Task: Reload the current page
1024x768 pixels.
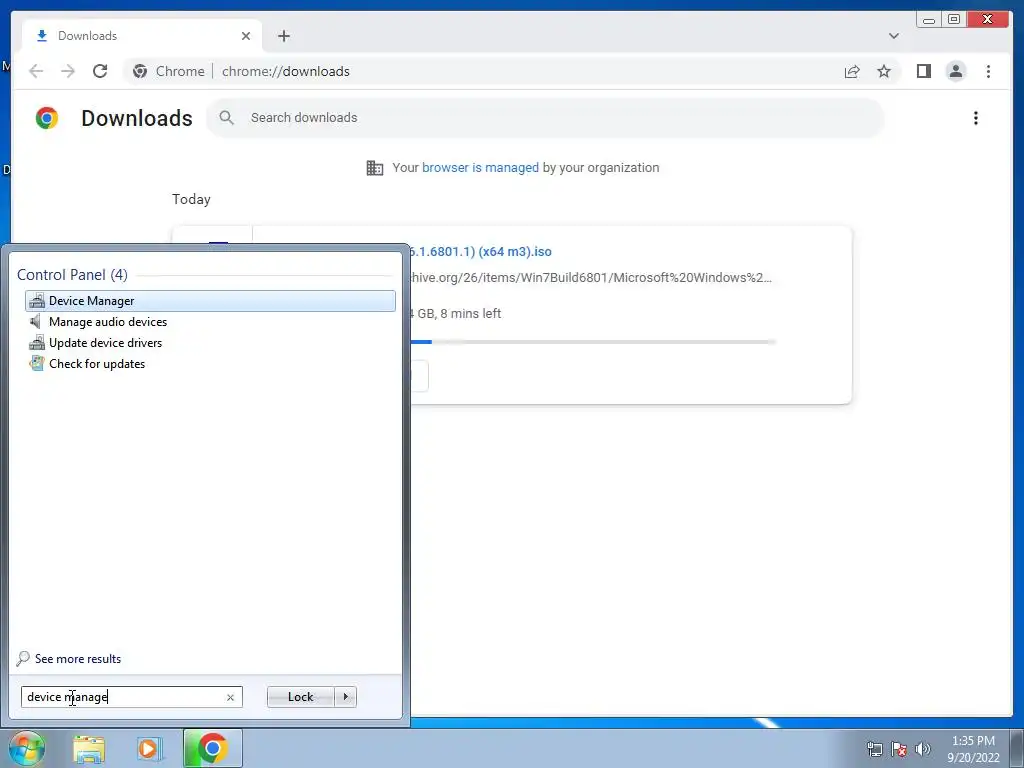Action: (100, 71)
